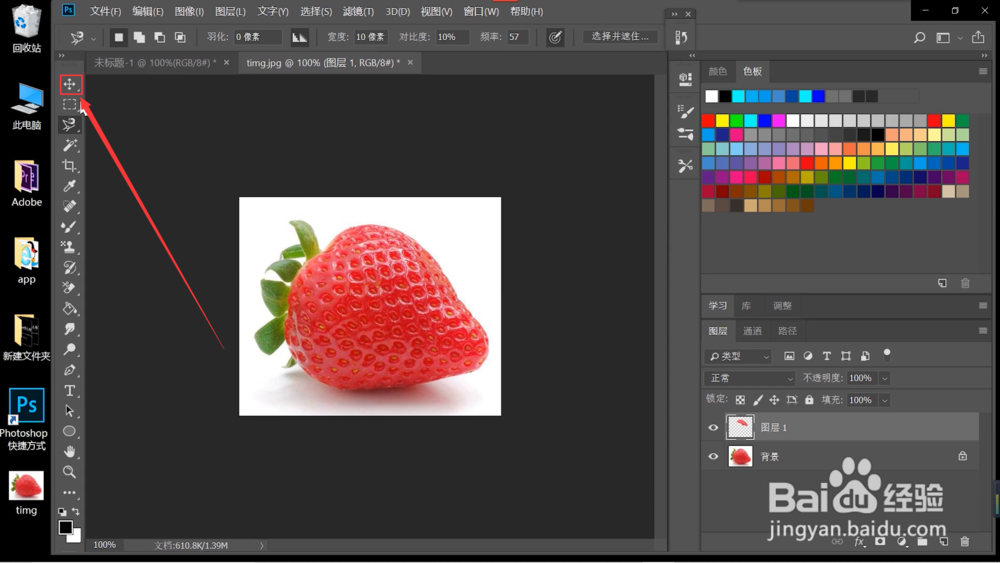Image resolution: width=1000 pixels, height=563 pixels.
Task: Select the Paint Bucket tool
Action: coord(70,309)
